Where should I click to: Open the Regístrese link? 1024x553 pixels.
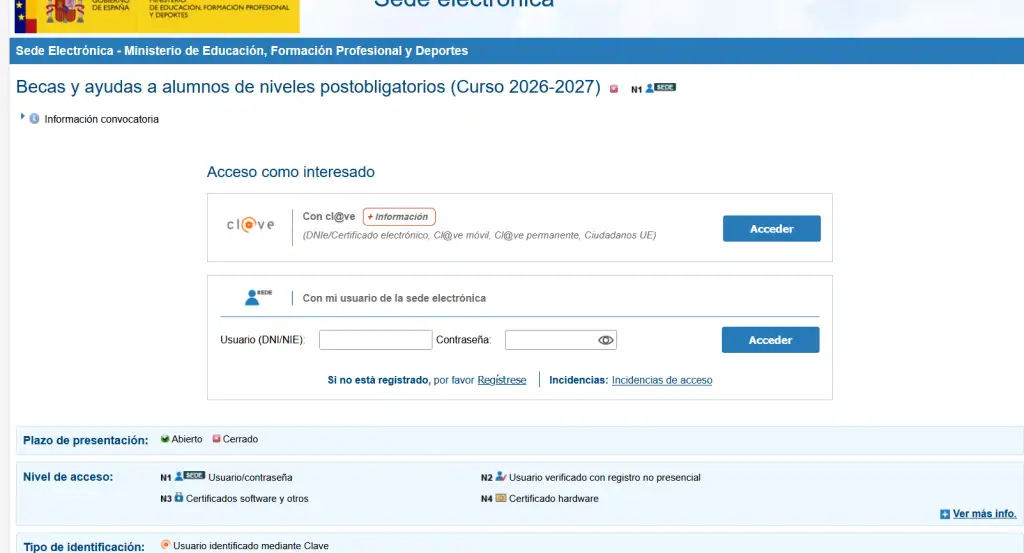point(501,380)
